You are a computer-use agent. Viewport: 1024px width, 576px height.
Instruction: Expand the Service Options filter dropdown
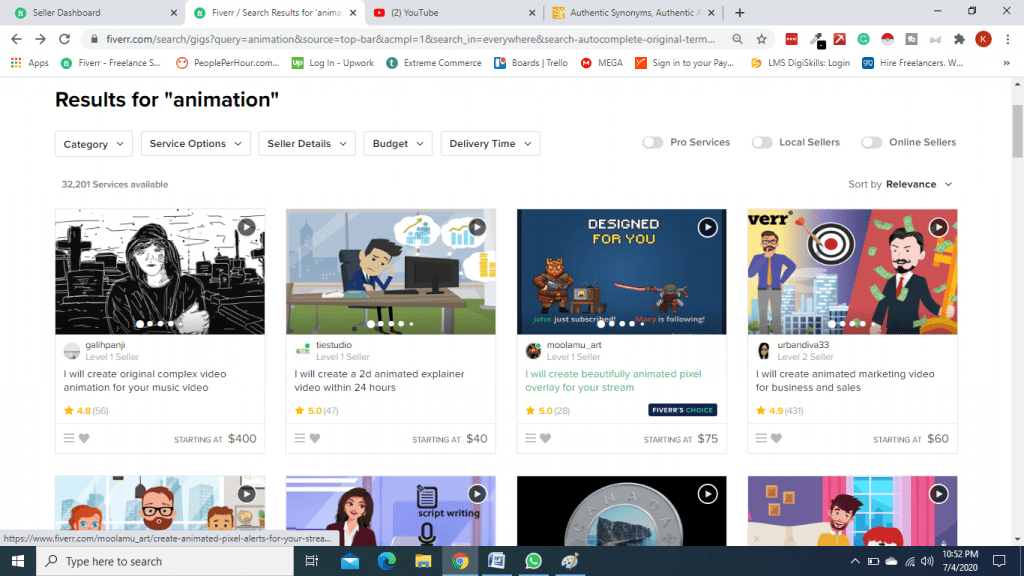[x=196, y=144]
